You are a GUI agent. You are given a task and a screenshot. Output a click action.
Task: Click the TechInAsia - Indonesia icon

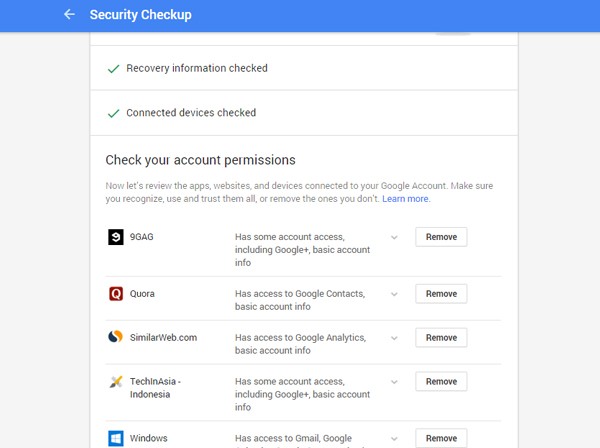click(x=116, y=381)
